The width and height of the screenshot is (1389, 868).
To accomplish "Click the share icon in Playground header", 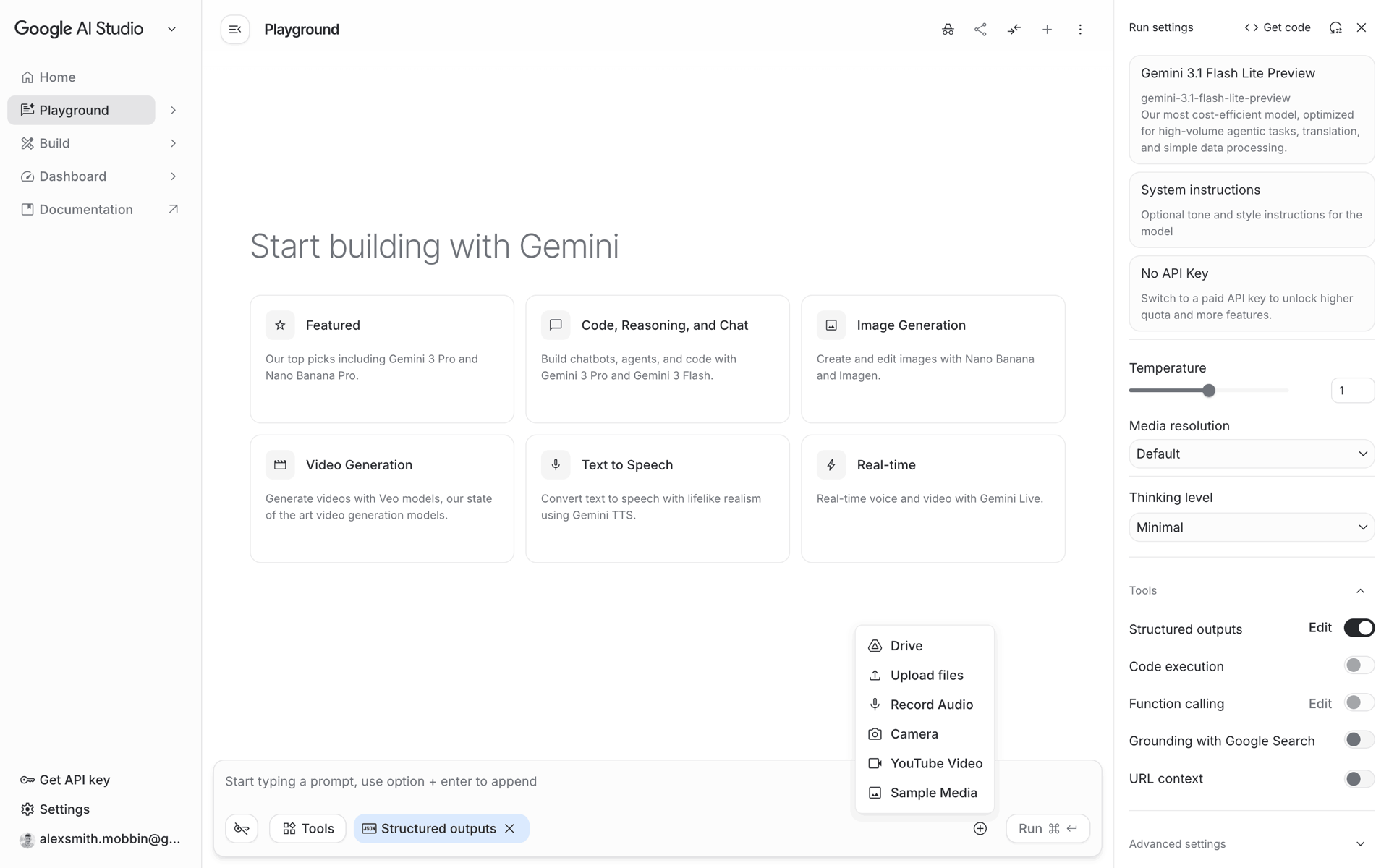I will [x=980, y=30].
